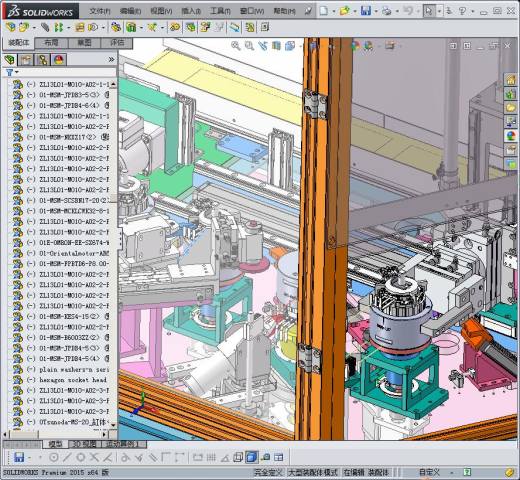This screenshot has width=520, height=480.
Task: Open the ConfigurationManager tab icon
Action: click(42, 60)
